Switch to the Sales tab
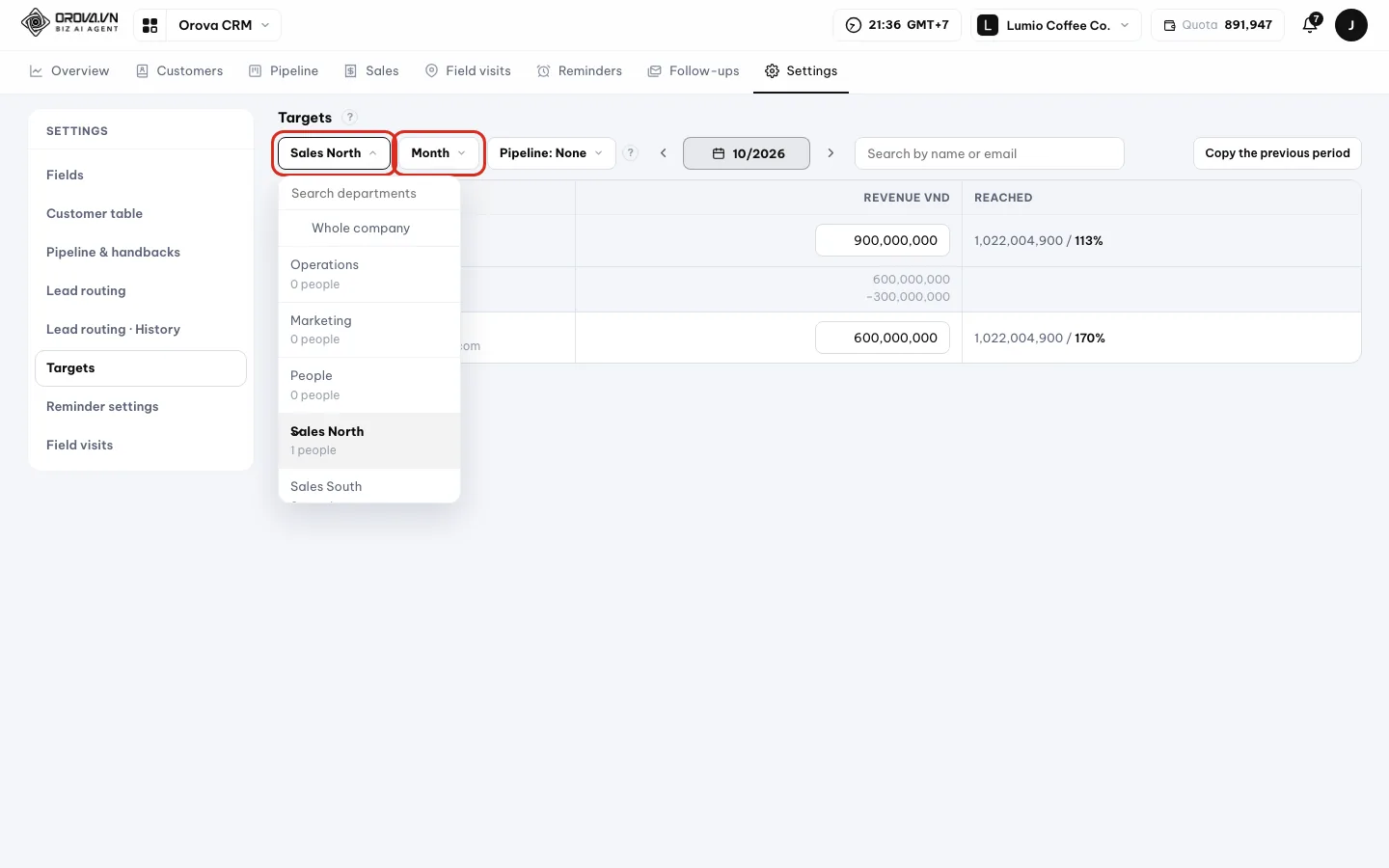 tap(372, 71)
